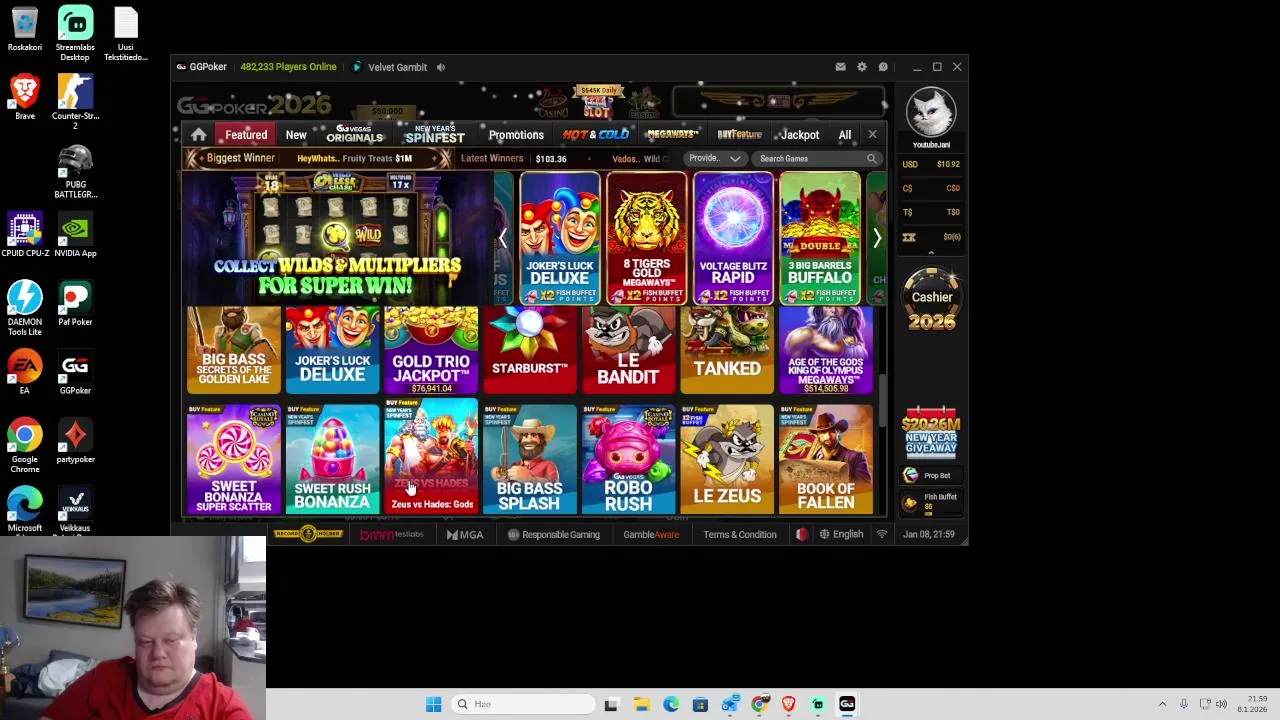This screenshot has height=720, width=1280.
Task: Open the Cashier 2026 chip
Action: click(931, 299)
